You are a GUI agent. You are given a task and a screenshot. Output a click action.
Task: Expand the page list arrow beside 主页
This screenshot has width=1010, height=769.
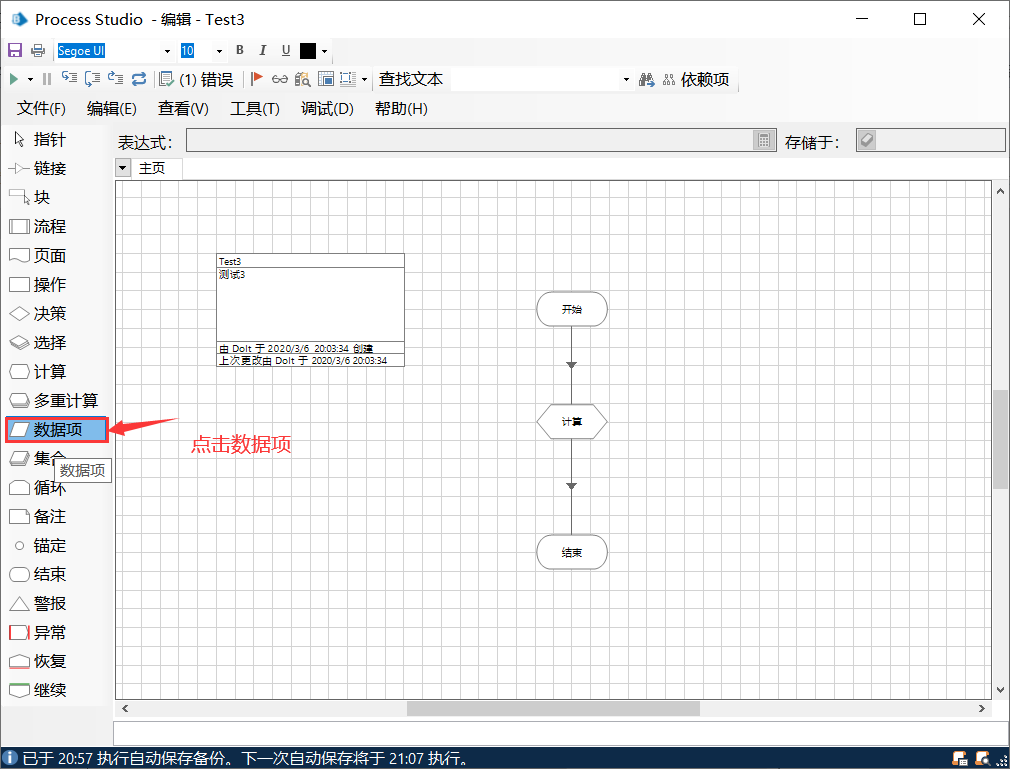(x=123, y=168)
